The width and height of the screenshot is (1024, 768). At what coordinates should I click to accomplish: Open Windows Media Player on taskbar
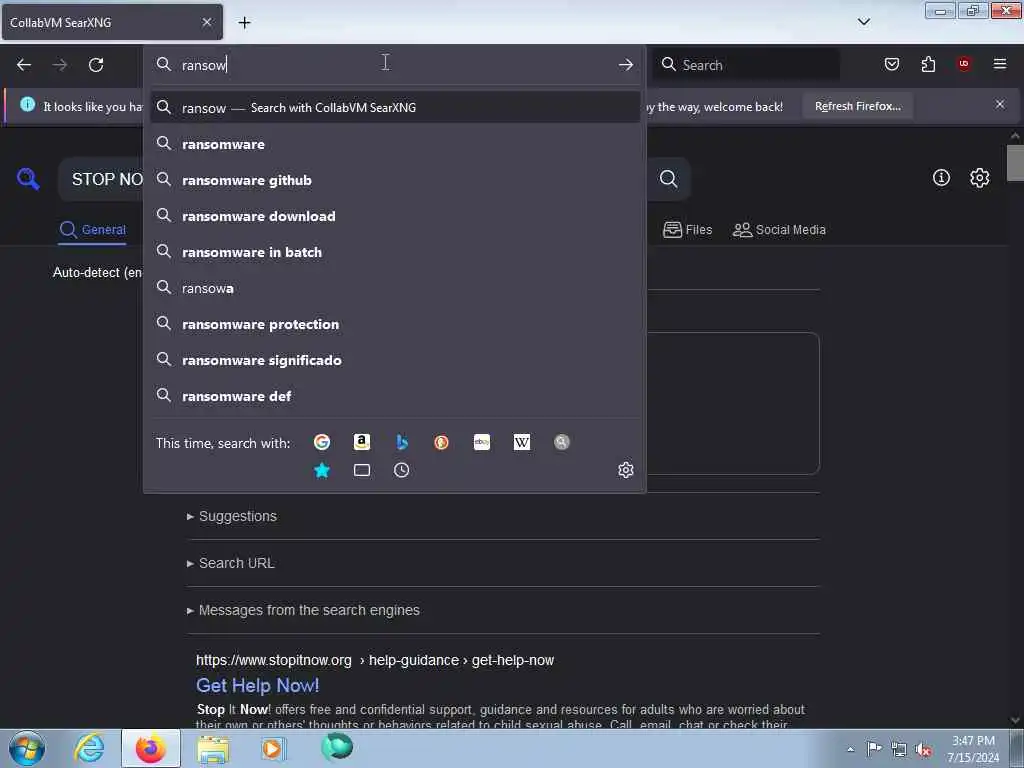[x=273, y=748]
